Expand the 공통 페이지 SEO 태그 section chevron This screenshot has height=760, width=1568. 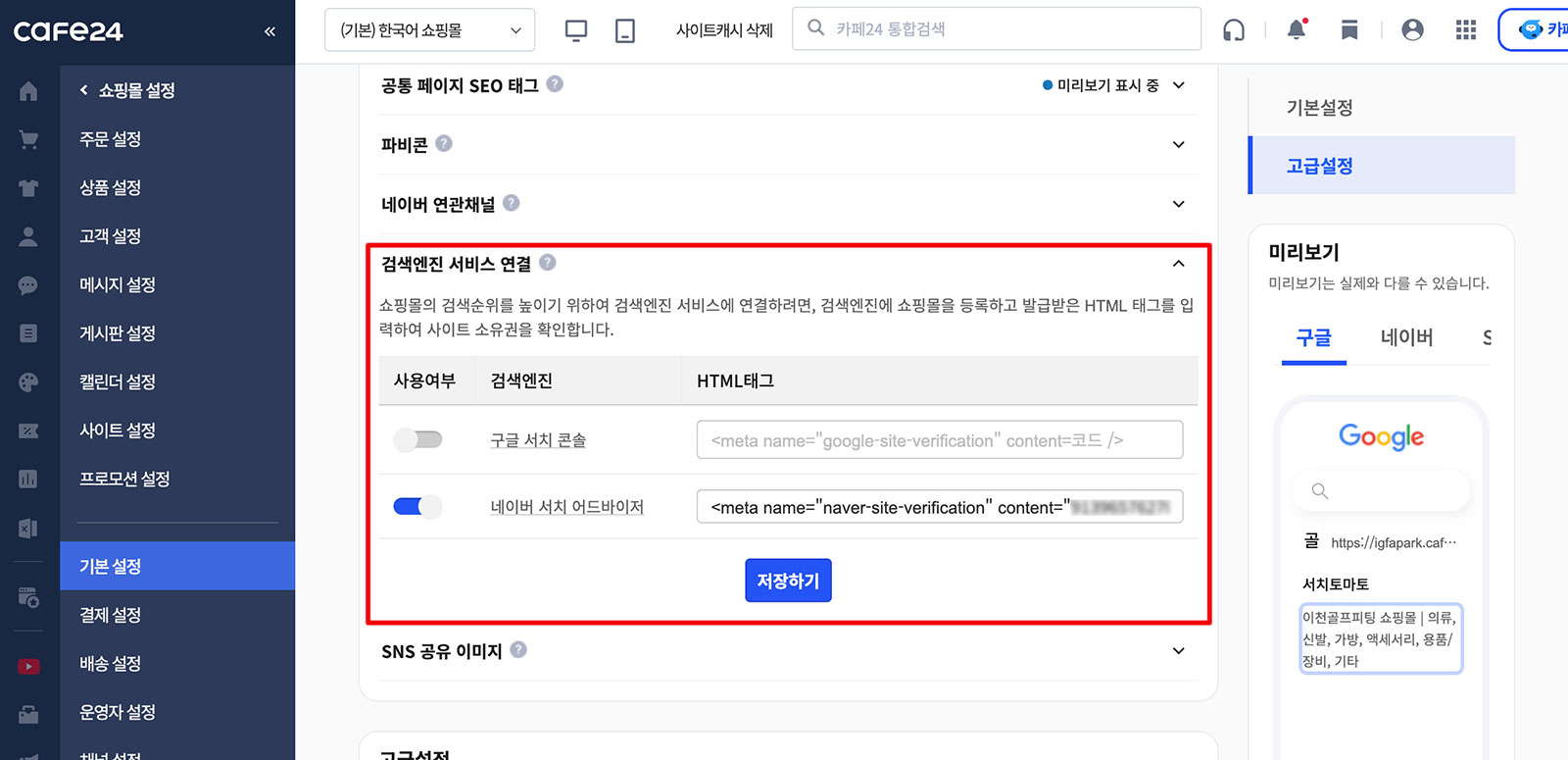click(x=1179, y=85)
